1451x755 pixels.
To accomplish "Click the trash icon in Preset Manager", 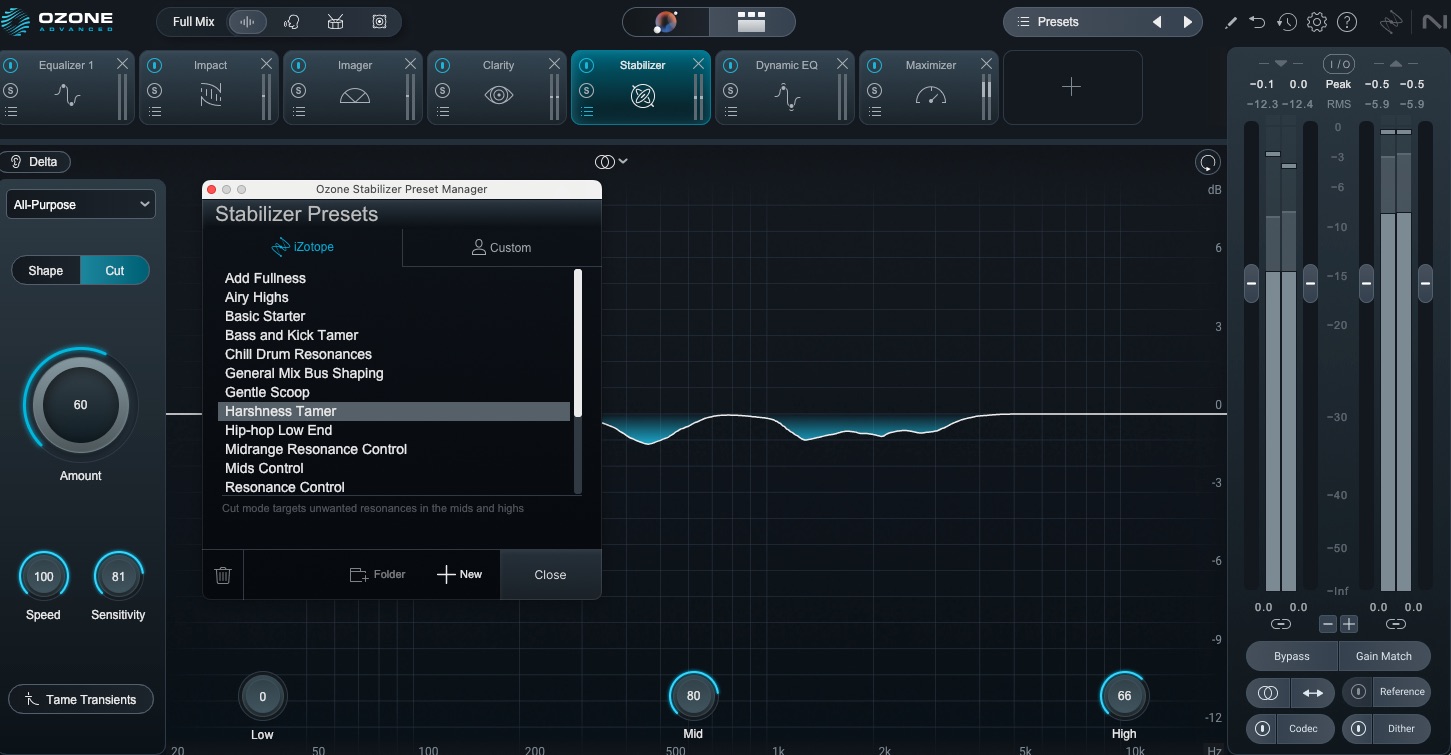I will (x=223, y=575).
